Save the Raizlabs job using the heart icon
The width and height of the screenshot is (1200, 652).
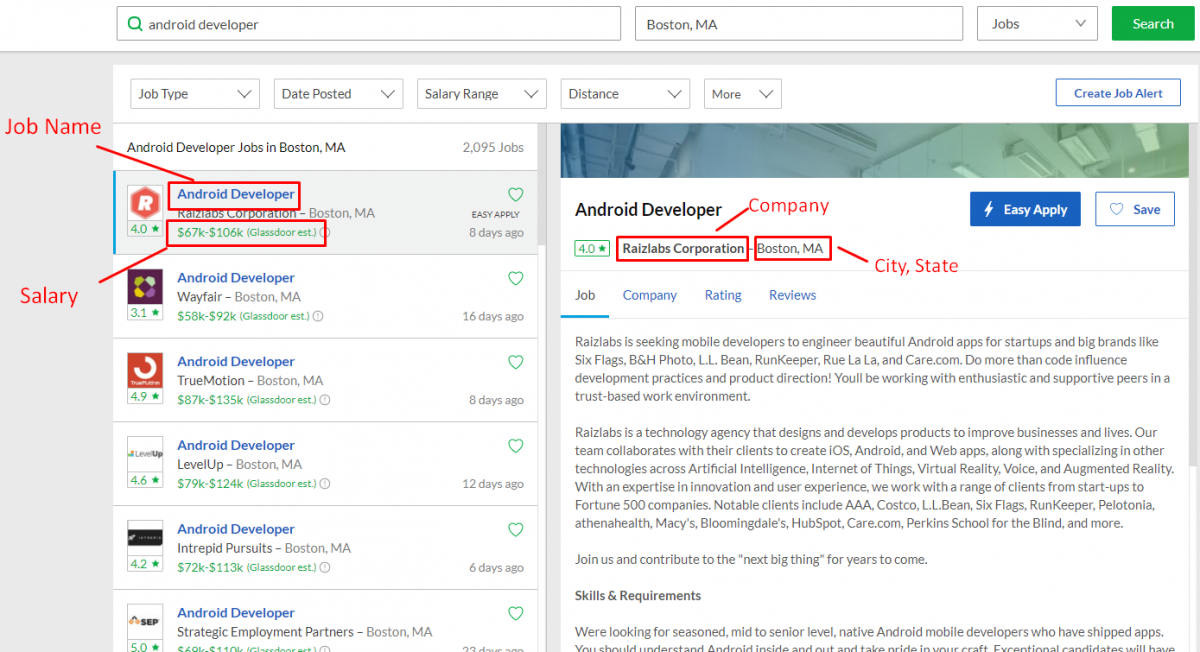515,194
